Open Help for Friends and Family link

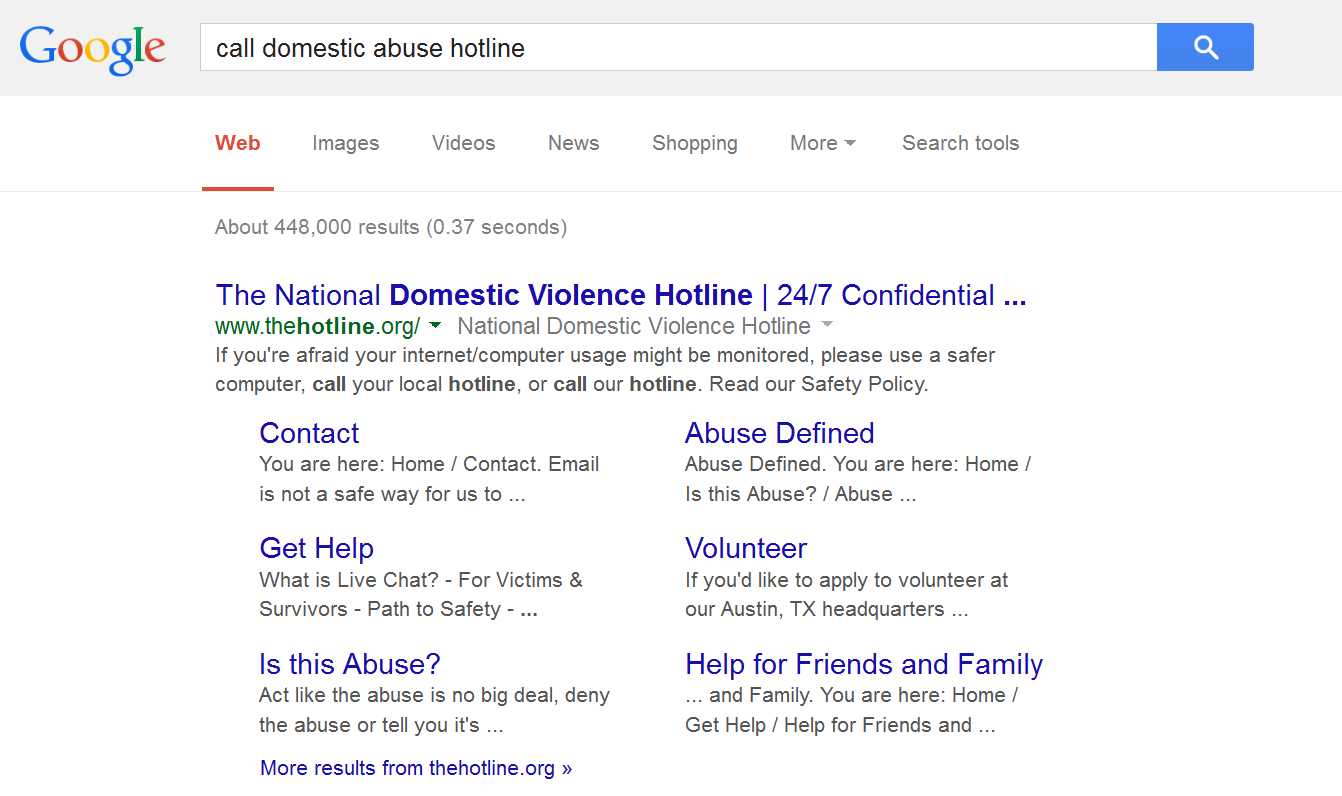pos(863,664)
